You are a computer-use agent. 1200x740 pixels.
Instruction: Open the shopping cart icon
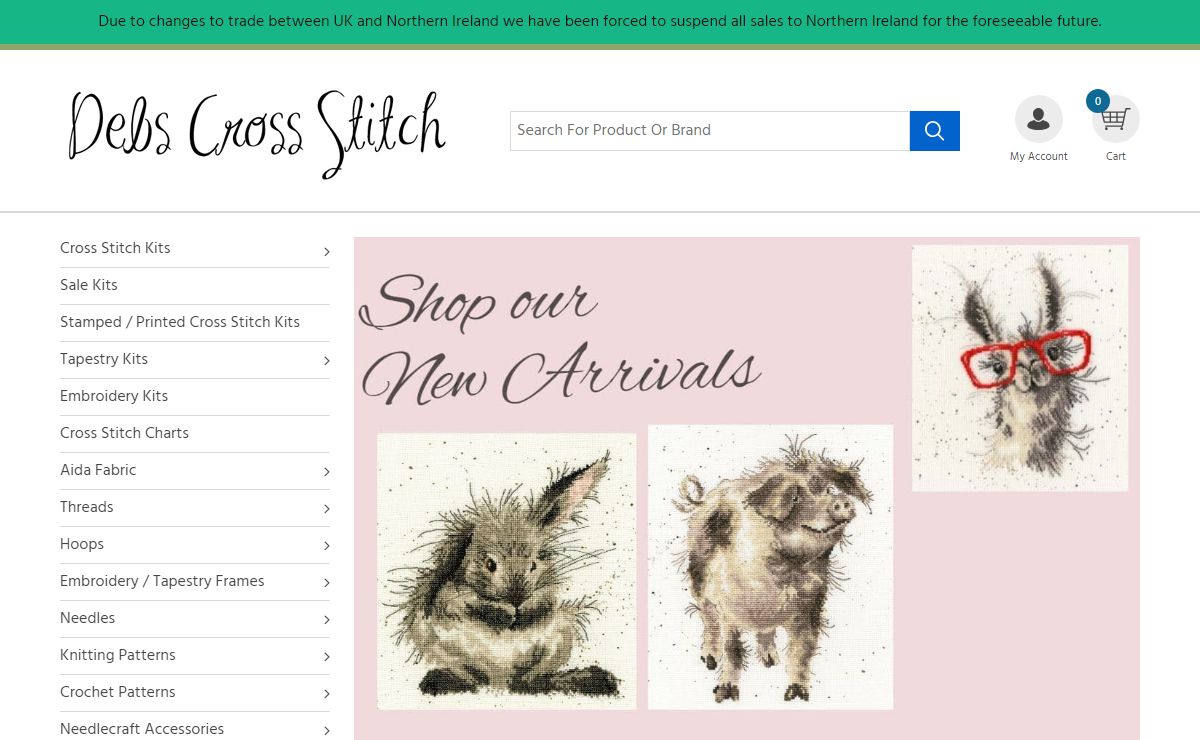pos(1116,121)
